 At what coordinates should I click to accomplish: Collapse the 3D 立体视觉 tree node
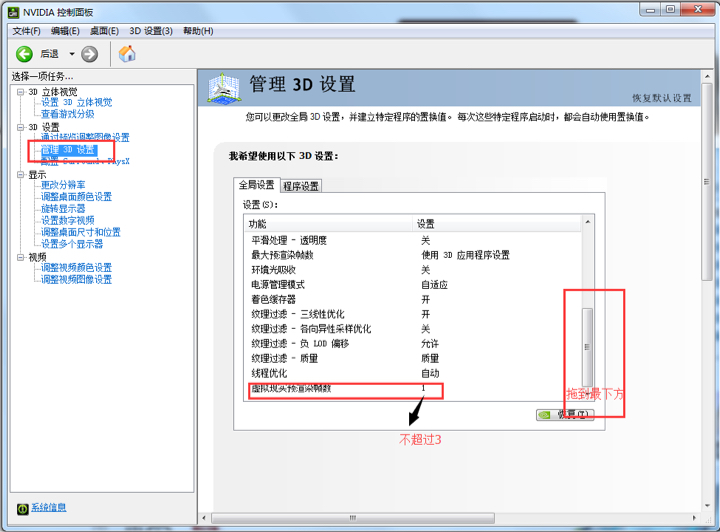[20, 92]
